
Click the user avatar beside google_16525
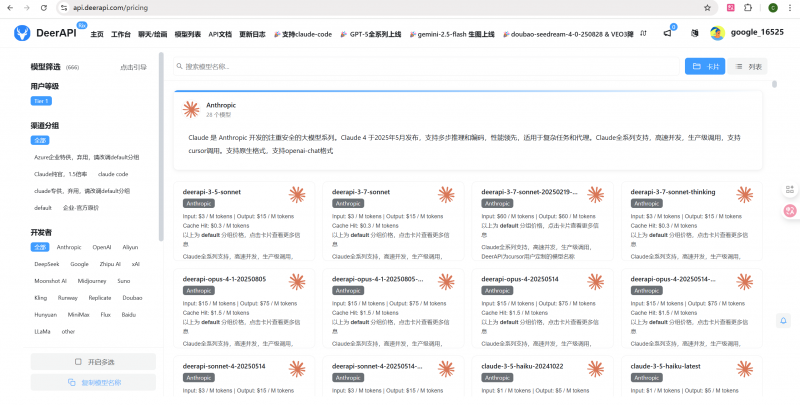717,33
